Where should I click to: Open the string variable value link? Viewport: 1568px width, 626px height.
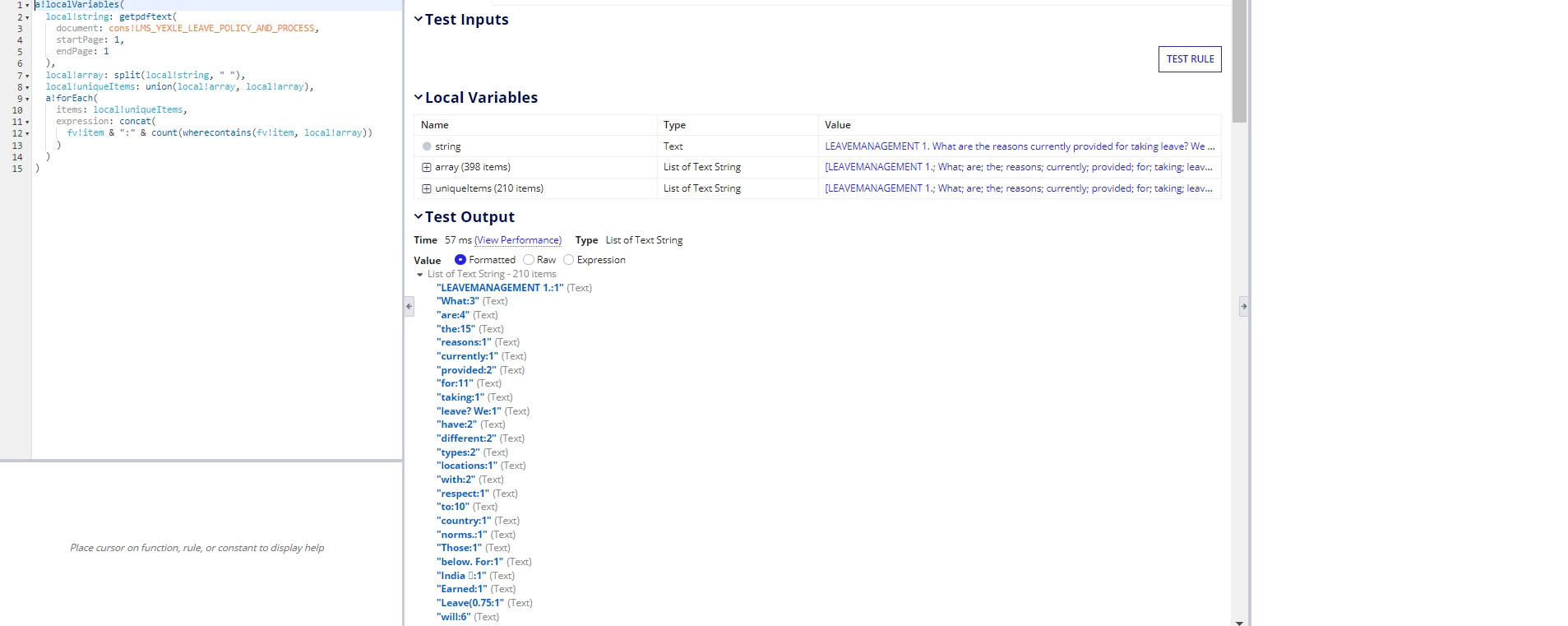pos(1020,146)
